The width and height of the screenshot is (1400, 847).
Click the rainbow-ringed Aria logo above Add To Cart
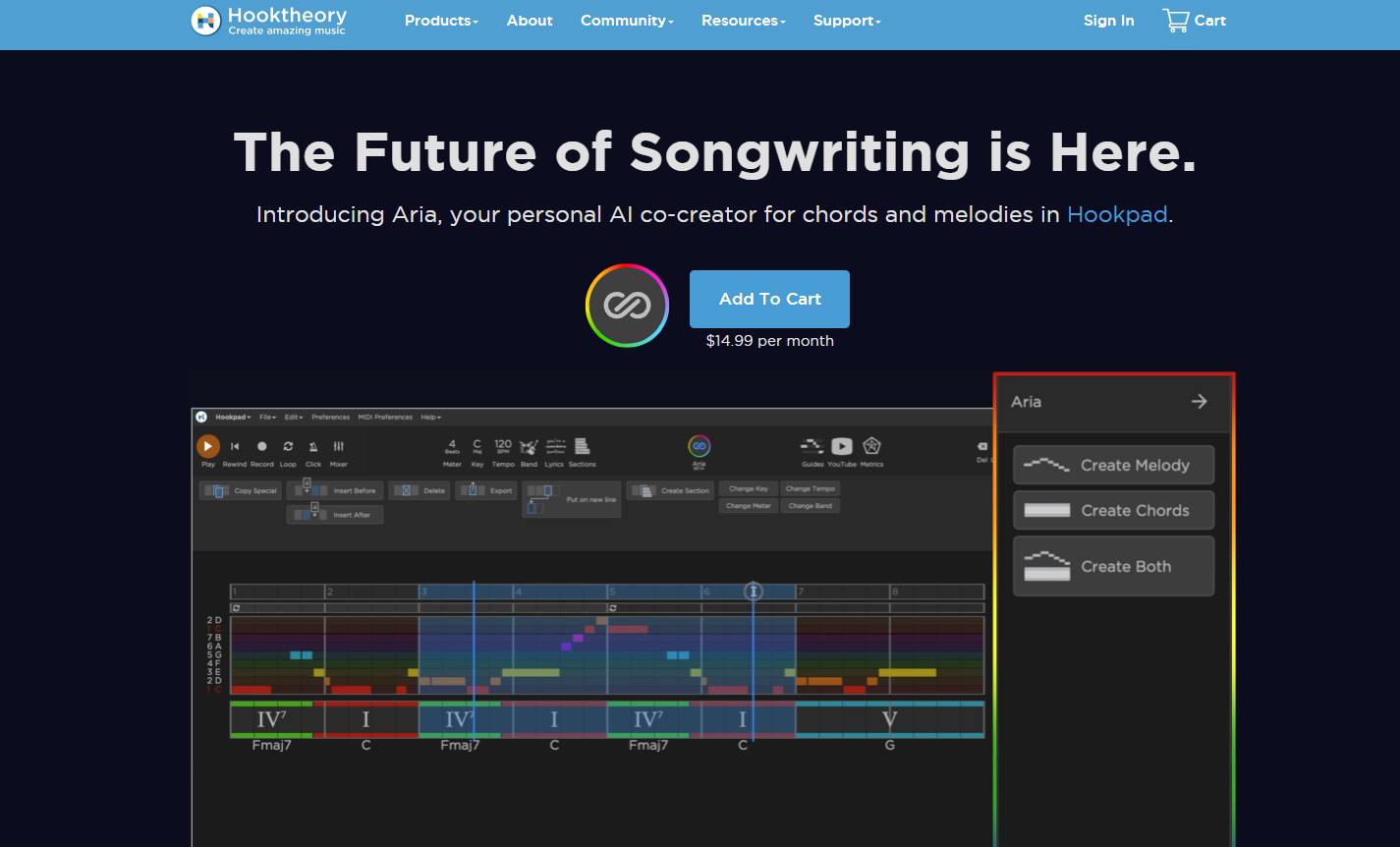(627, 305)
